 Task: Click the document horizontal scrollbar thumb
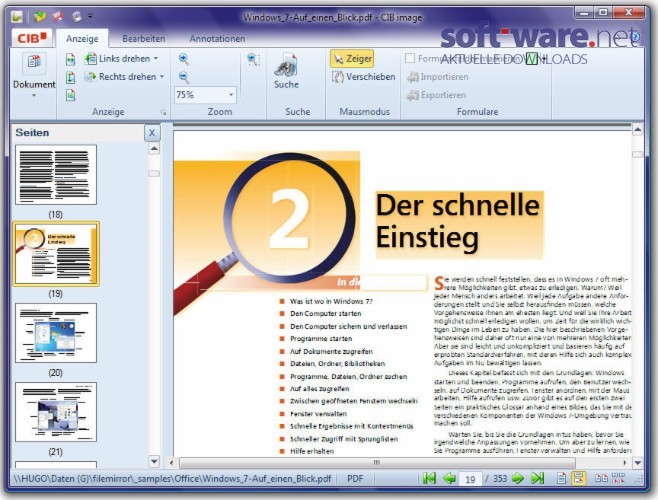click(x=377, y=463)
